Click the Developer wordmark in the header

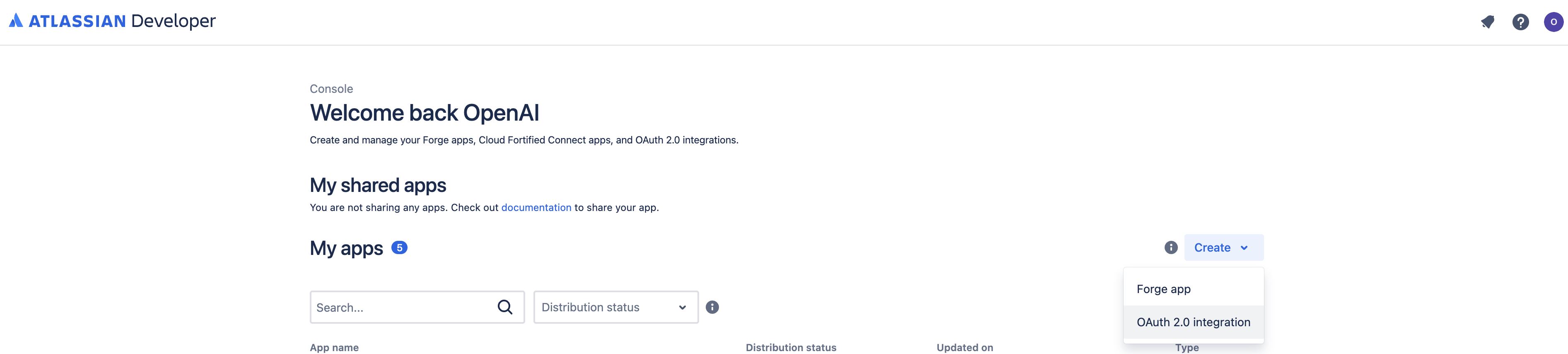(174, 20)
